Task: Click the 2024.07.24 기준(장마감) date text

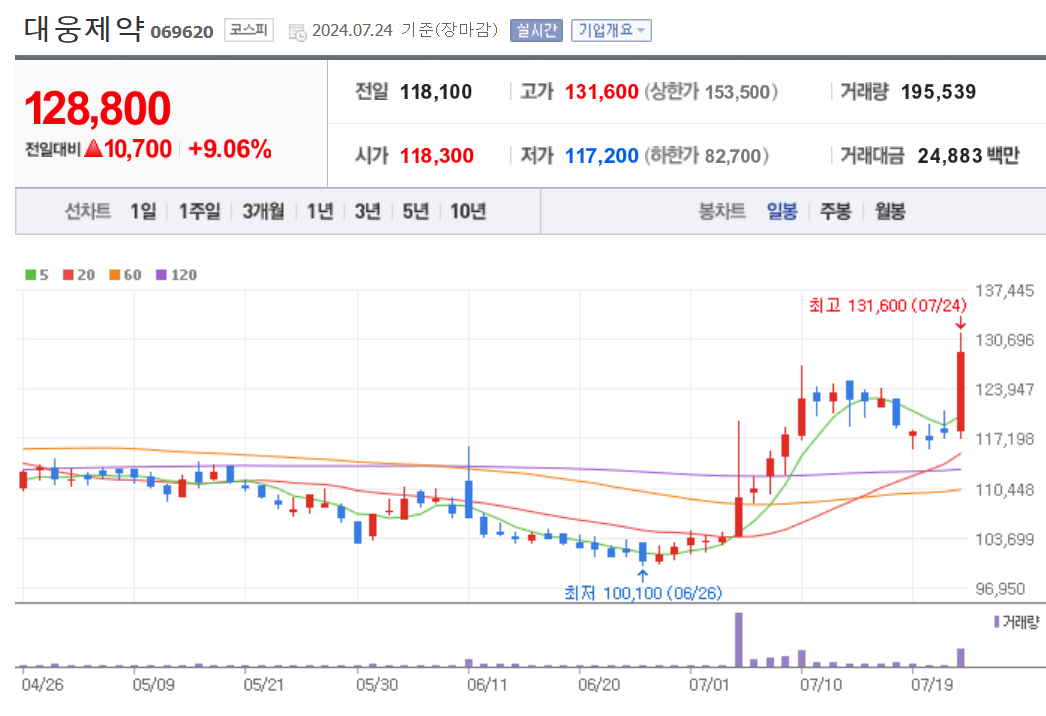Action: (x=405, y=31)
